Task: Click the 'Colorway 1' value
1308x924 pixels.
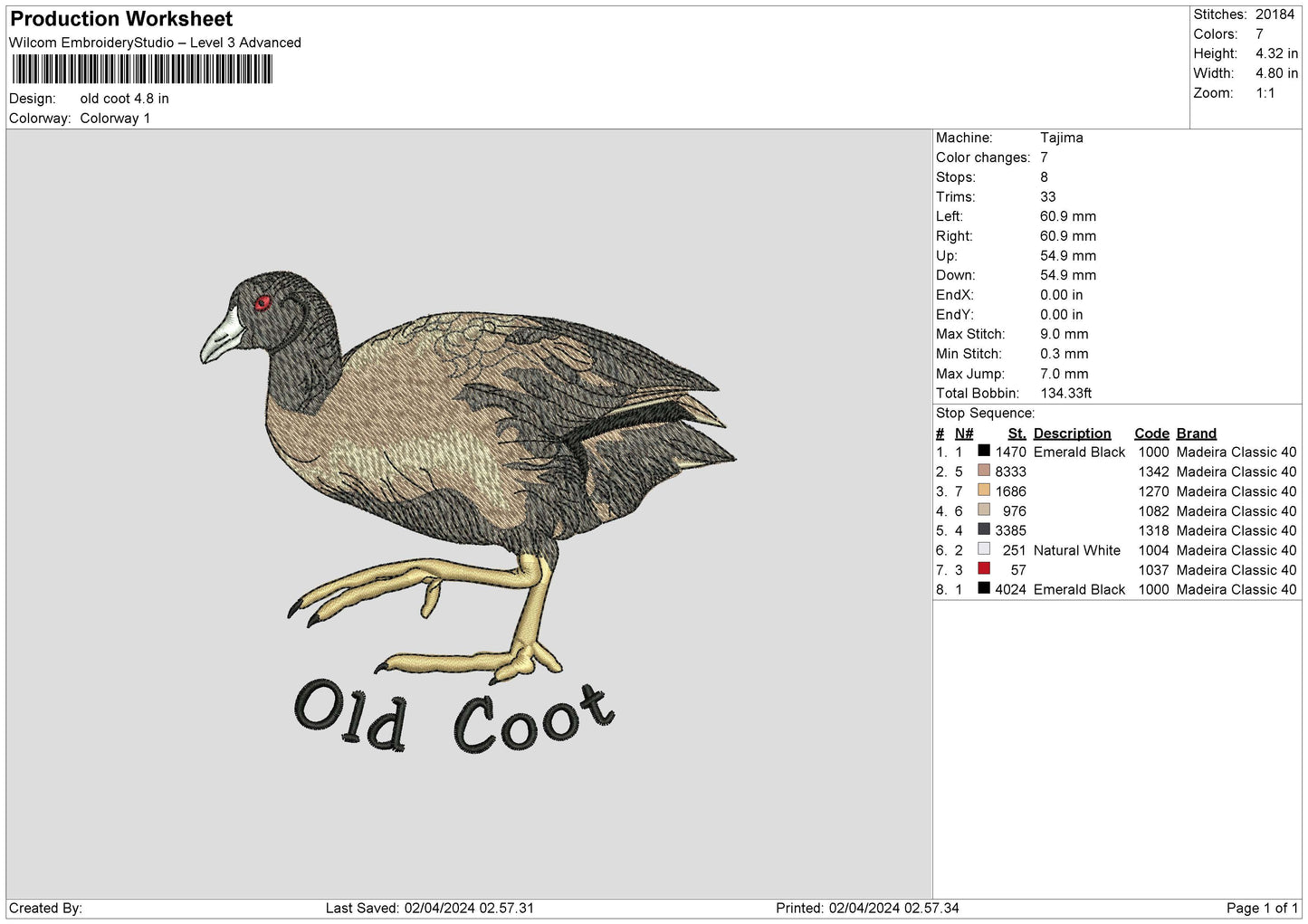Action: 115,119
